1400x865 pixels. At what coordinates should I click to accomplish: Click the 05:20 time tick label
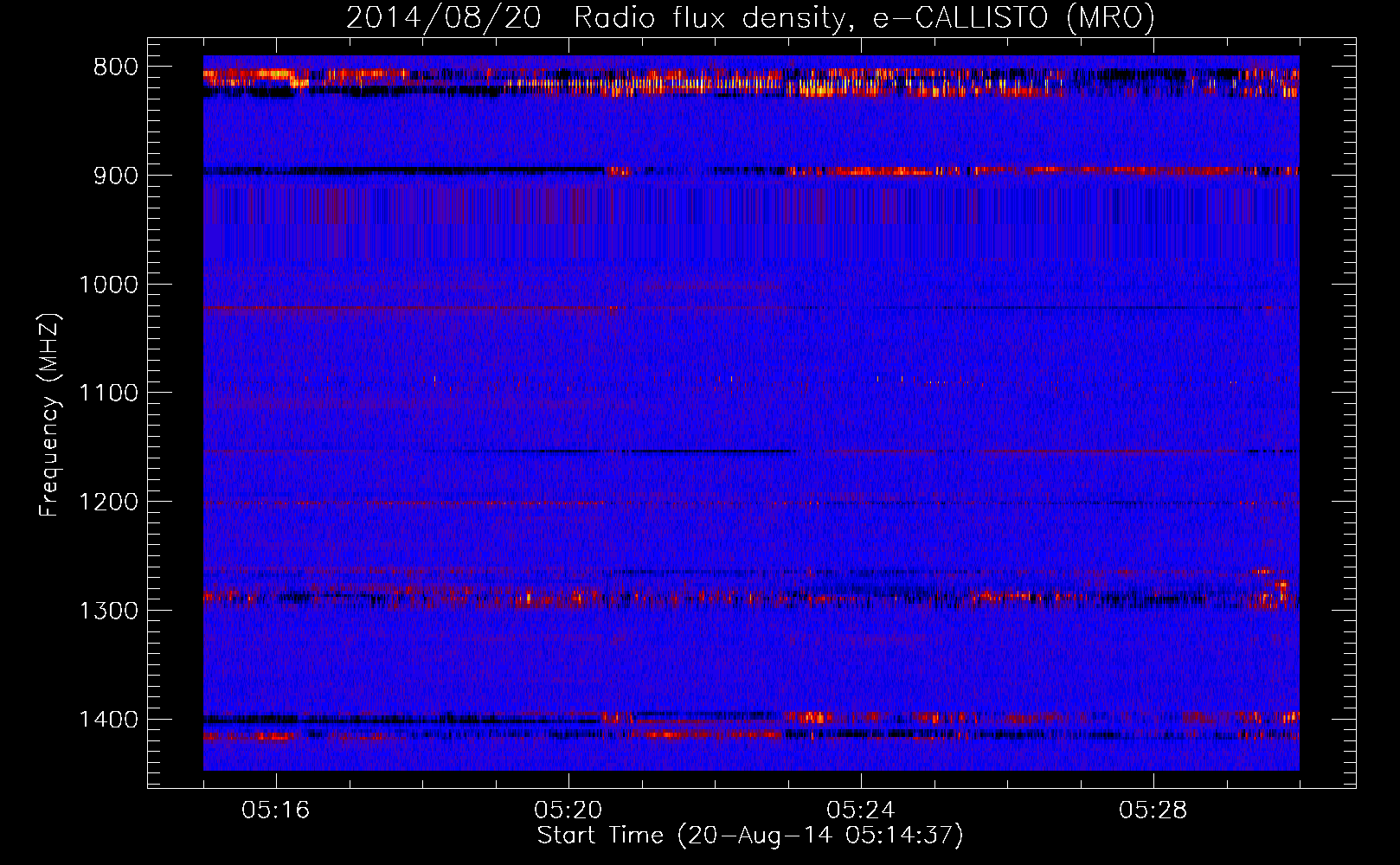point(568,811)
